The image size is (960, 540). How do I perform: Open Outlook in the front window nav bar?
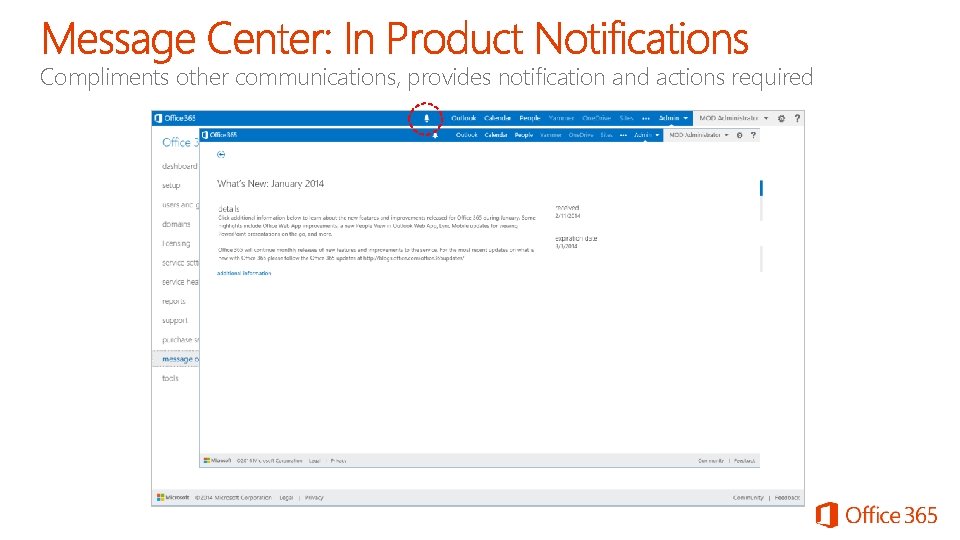[x=467, y=135]
